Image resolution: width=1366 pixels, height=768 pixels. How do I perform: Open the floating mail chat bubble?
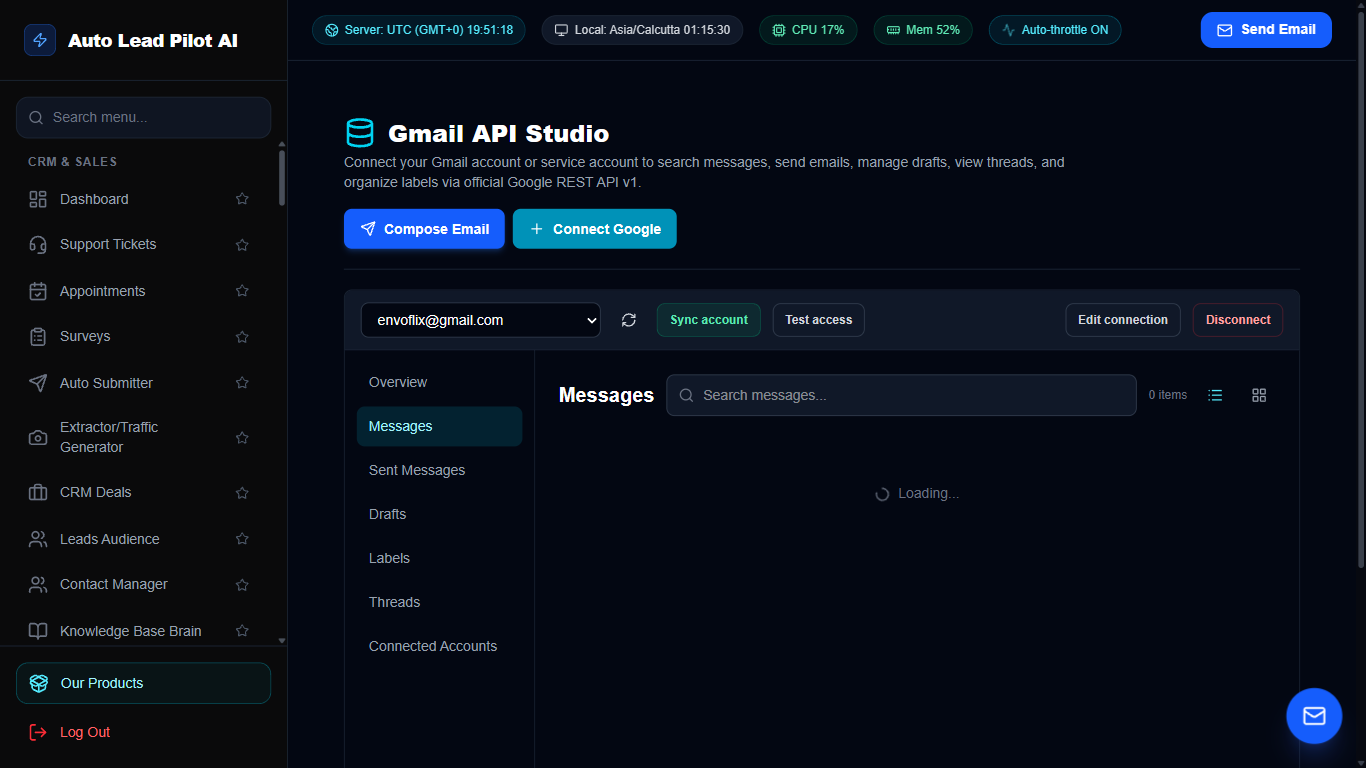[1314, 716]
